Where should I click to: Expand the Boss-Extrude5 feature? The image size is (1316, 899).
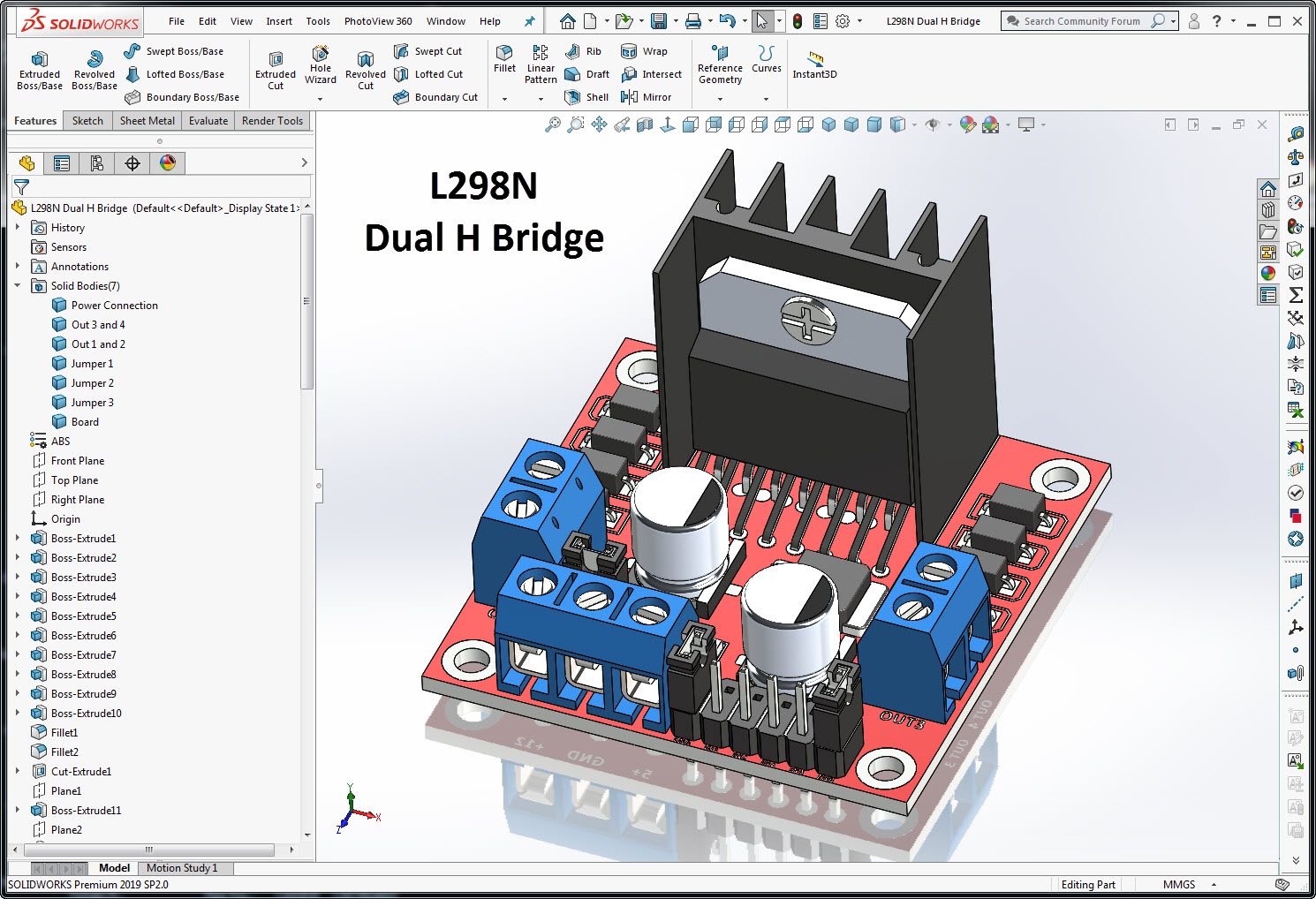click(x=18, y=616)
